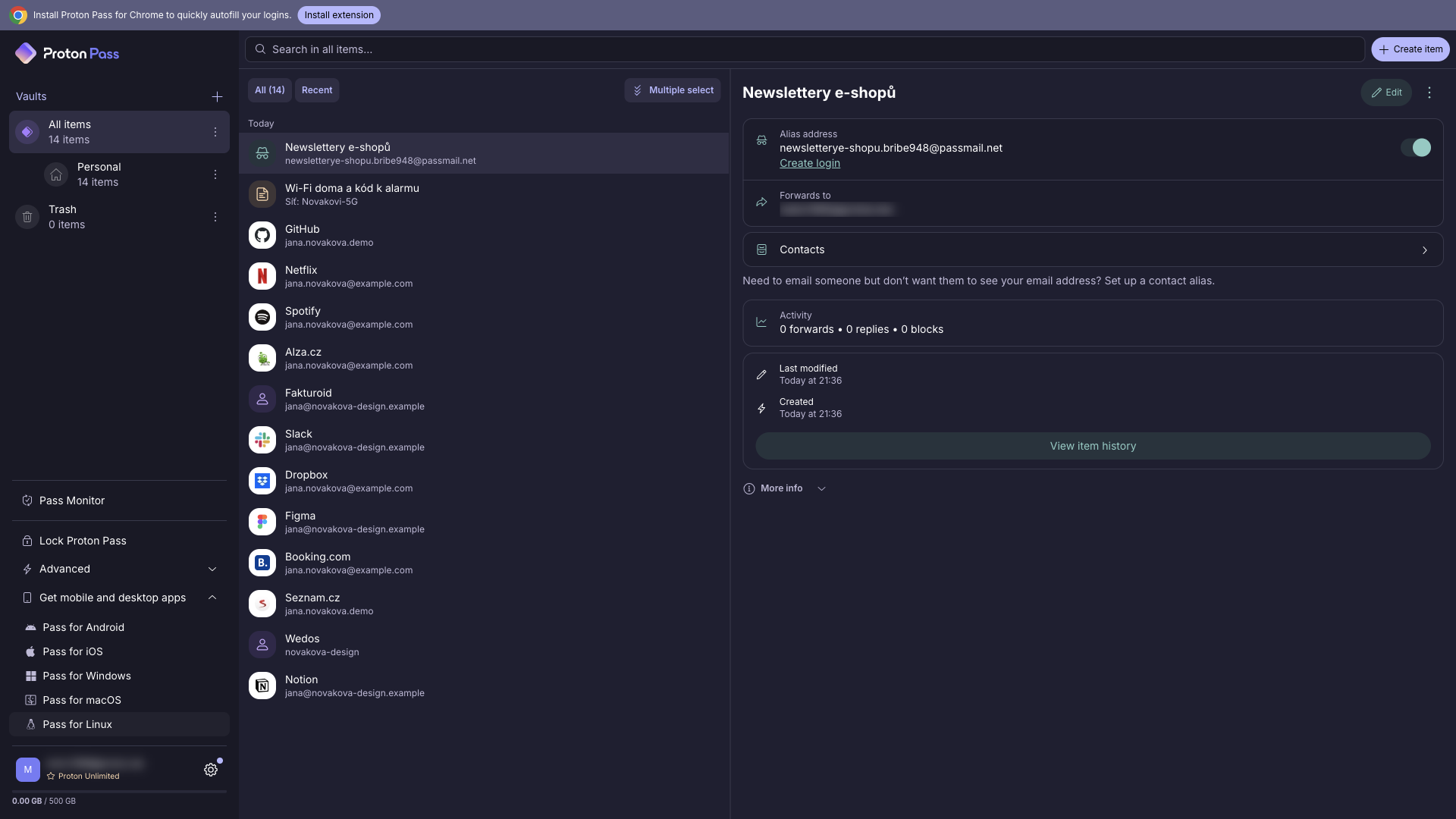
Task: Click the Slack item icon
Action: (262, 440)
